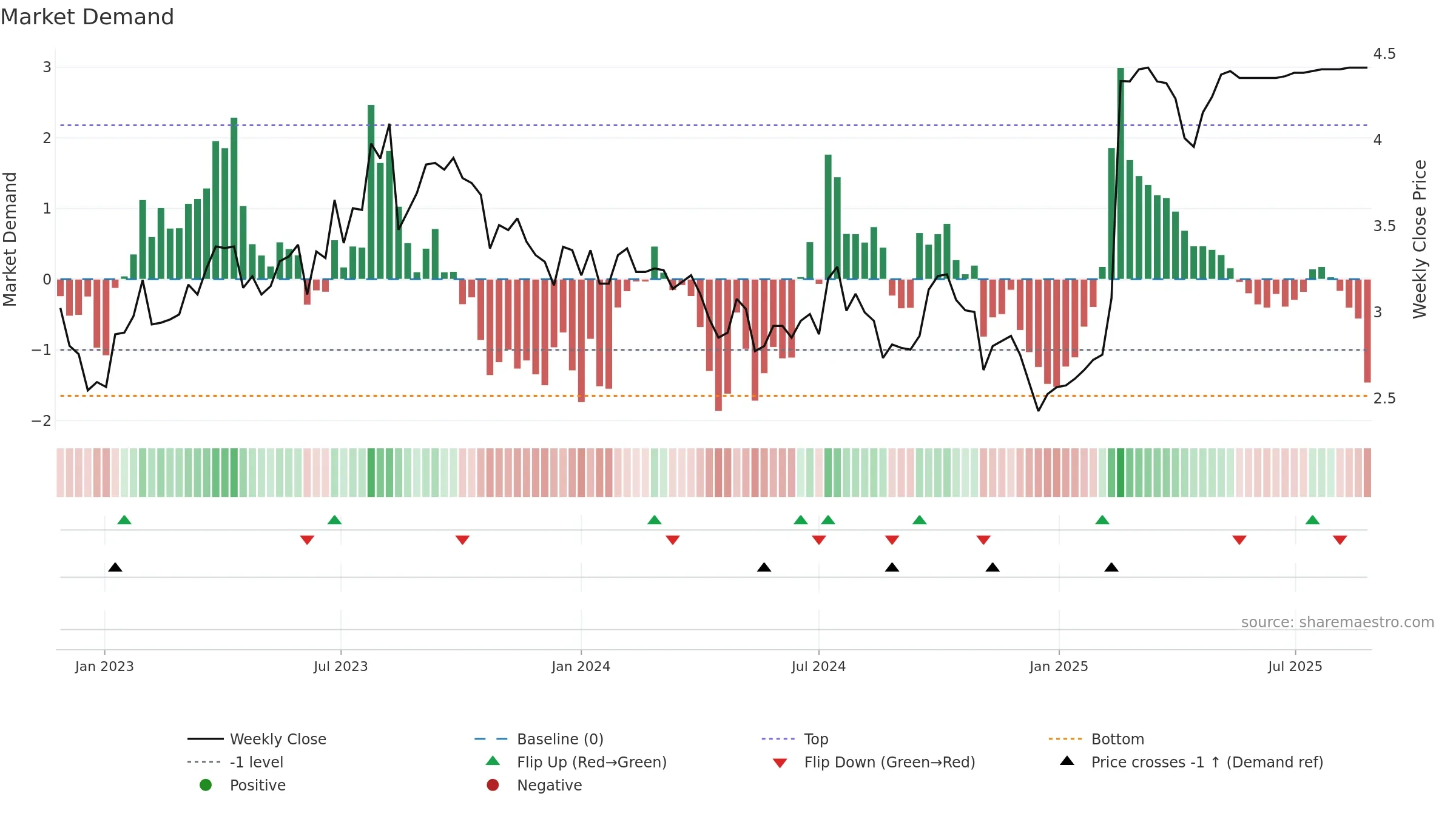Image resolution: width=1456 pixels, height=819 pixels.
Task: Click the Bottom legend entry
Action: pyautogui.click(x=1096, y=739)
